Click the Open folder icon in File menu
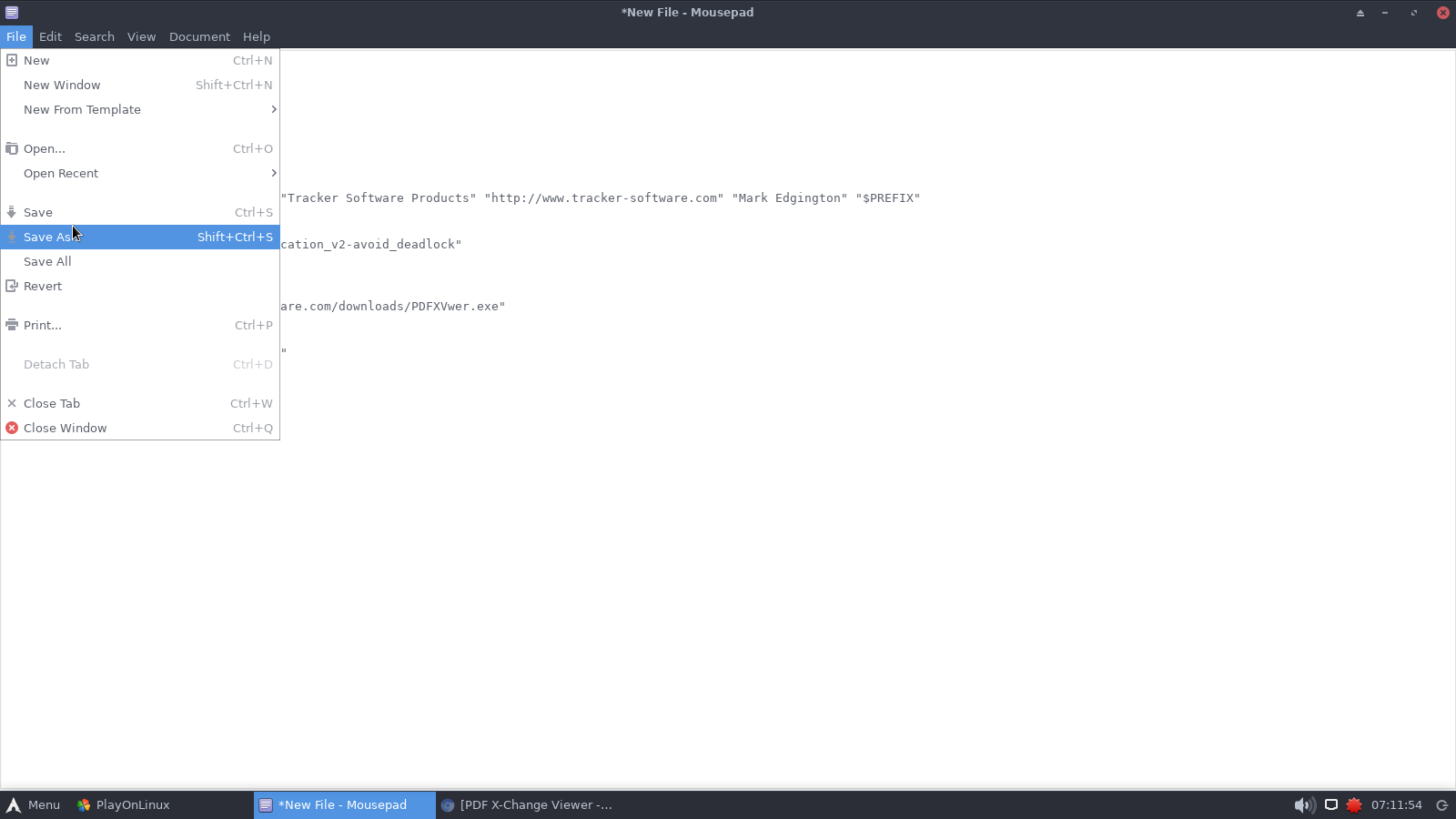Viewport: 1456px width, 819px height. coord(12,148)
